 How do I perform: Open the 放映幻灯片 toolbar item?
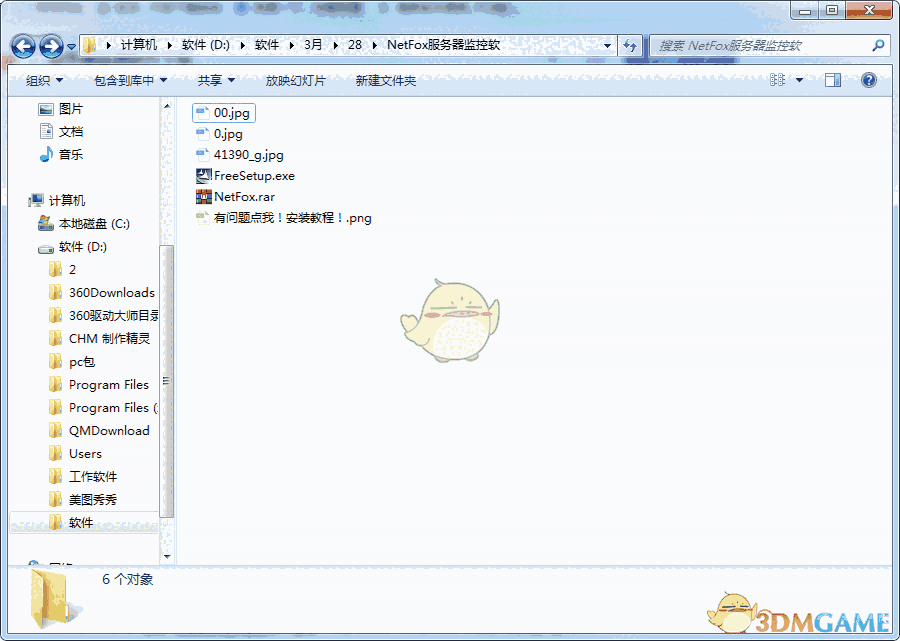click(295, 80)
